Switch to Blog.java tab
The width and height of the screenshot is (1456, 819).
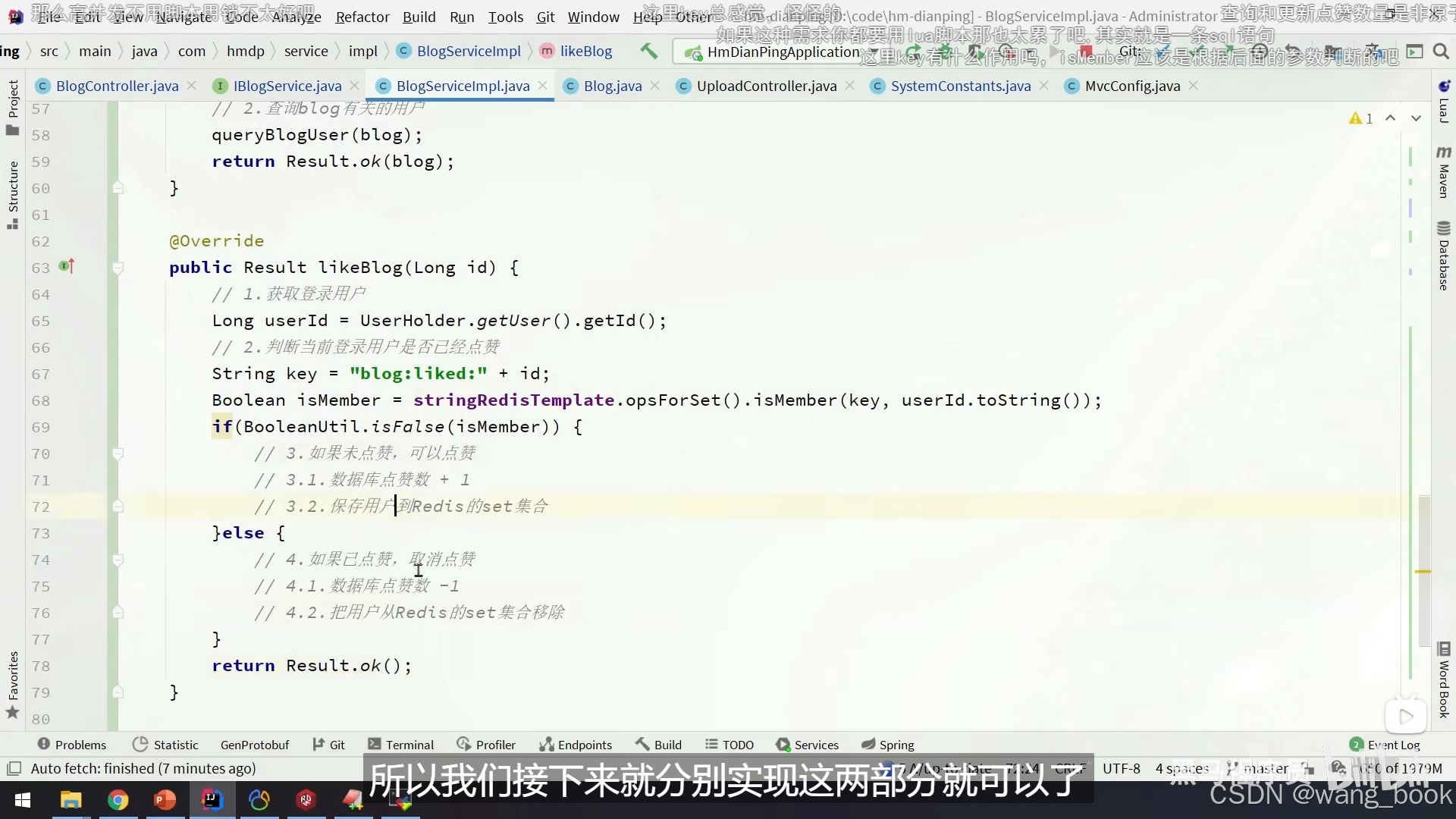click(612, 86)
